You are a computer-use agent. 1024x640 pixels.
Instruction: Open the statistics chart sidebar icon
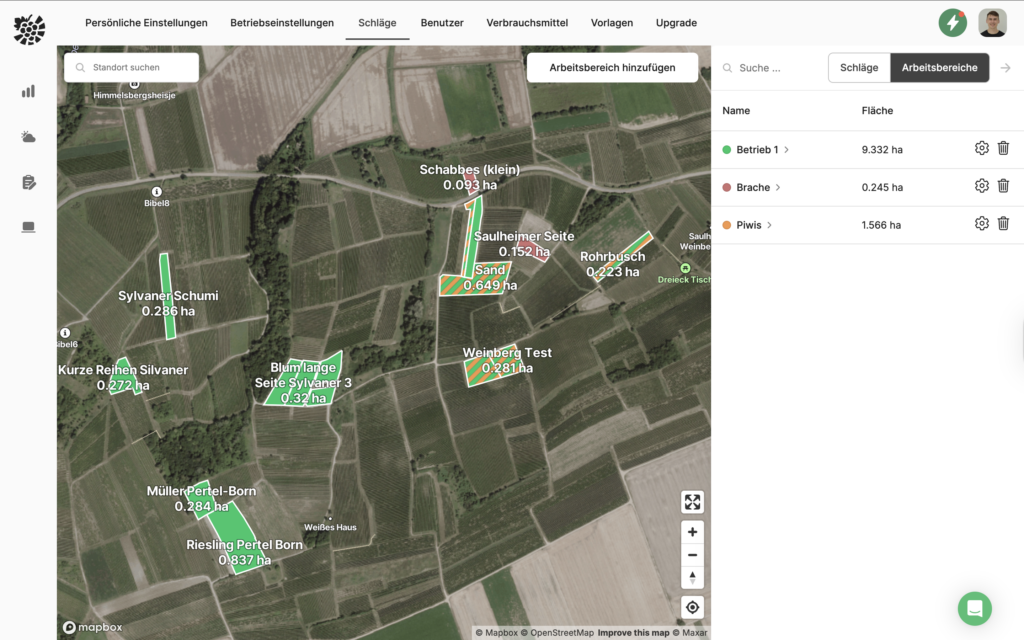click(28, 91)
